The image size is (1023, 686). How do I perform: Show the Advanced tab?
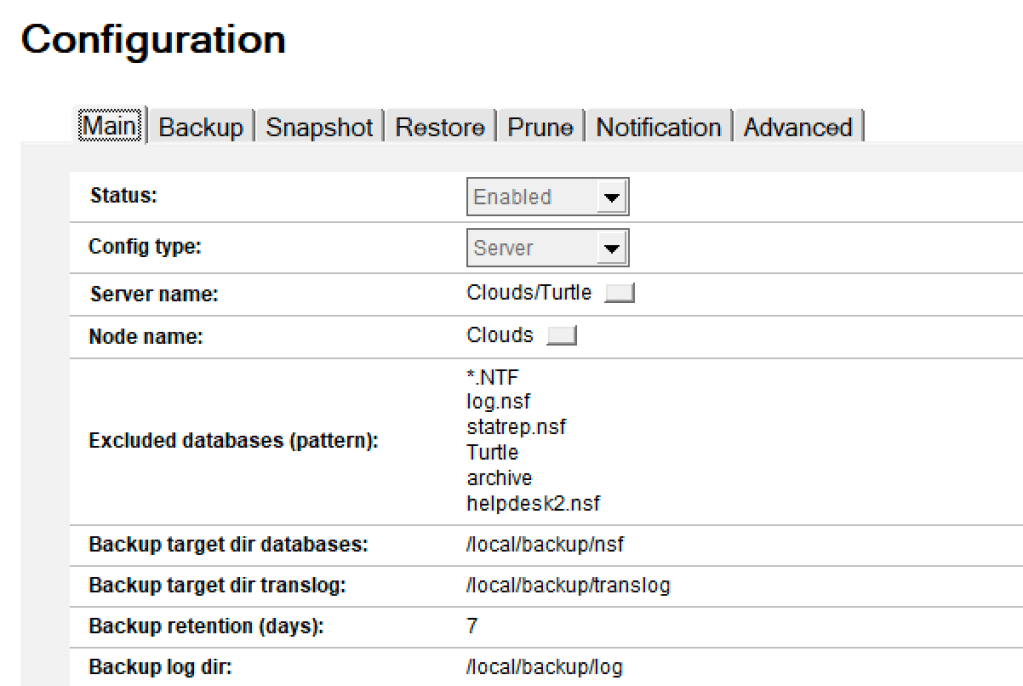click(x=797, y=128)
